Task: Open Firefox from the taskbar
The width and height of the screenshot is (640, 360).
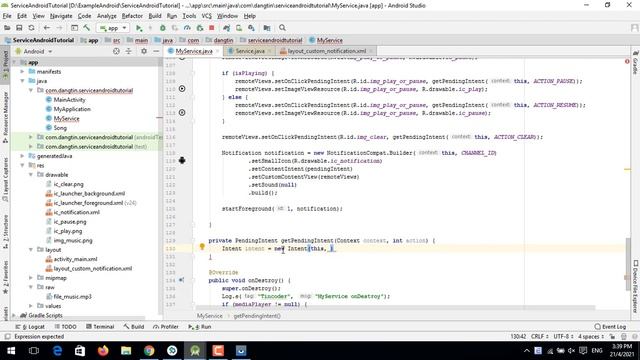Action: pos(103,351)
